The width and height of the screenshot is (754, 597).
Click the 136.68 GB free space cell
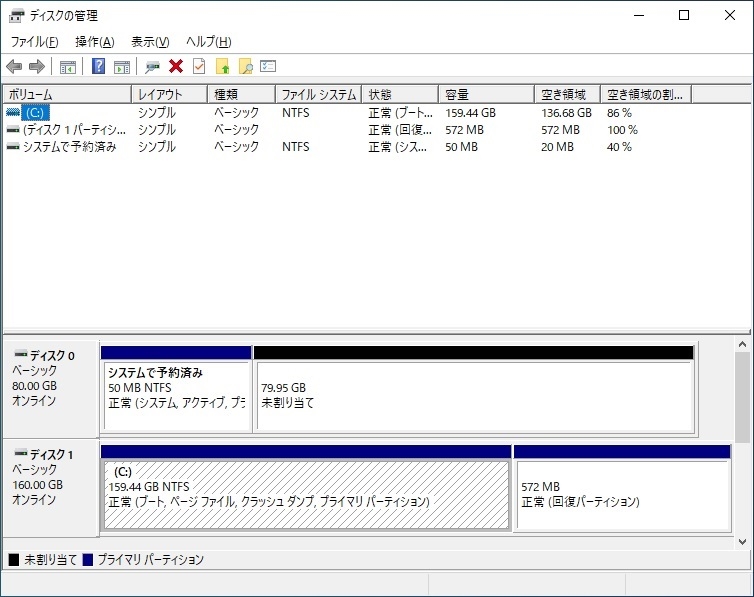(566, 112)
